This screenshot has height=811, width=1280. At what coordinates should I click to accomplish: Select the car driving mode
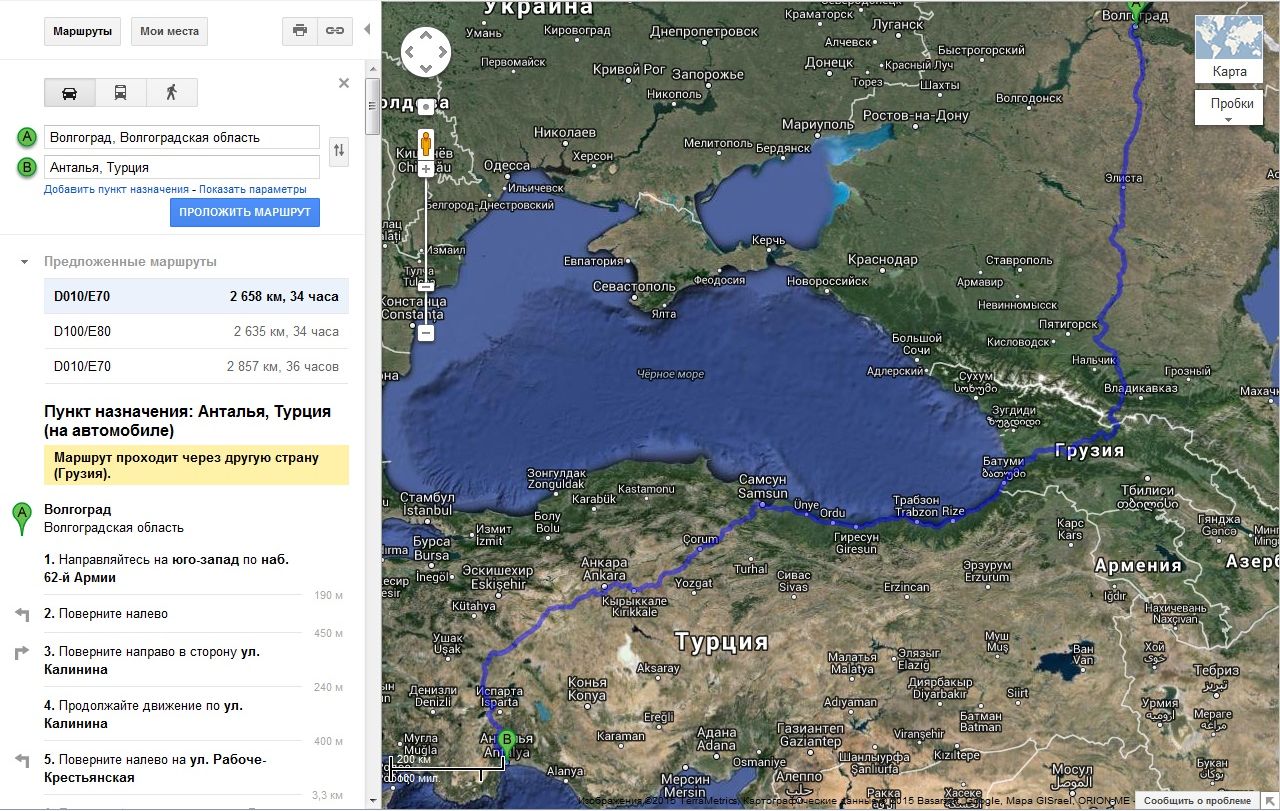(70, 93)
